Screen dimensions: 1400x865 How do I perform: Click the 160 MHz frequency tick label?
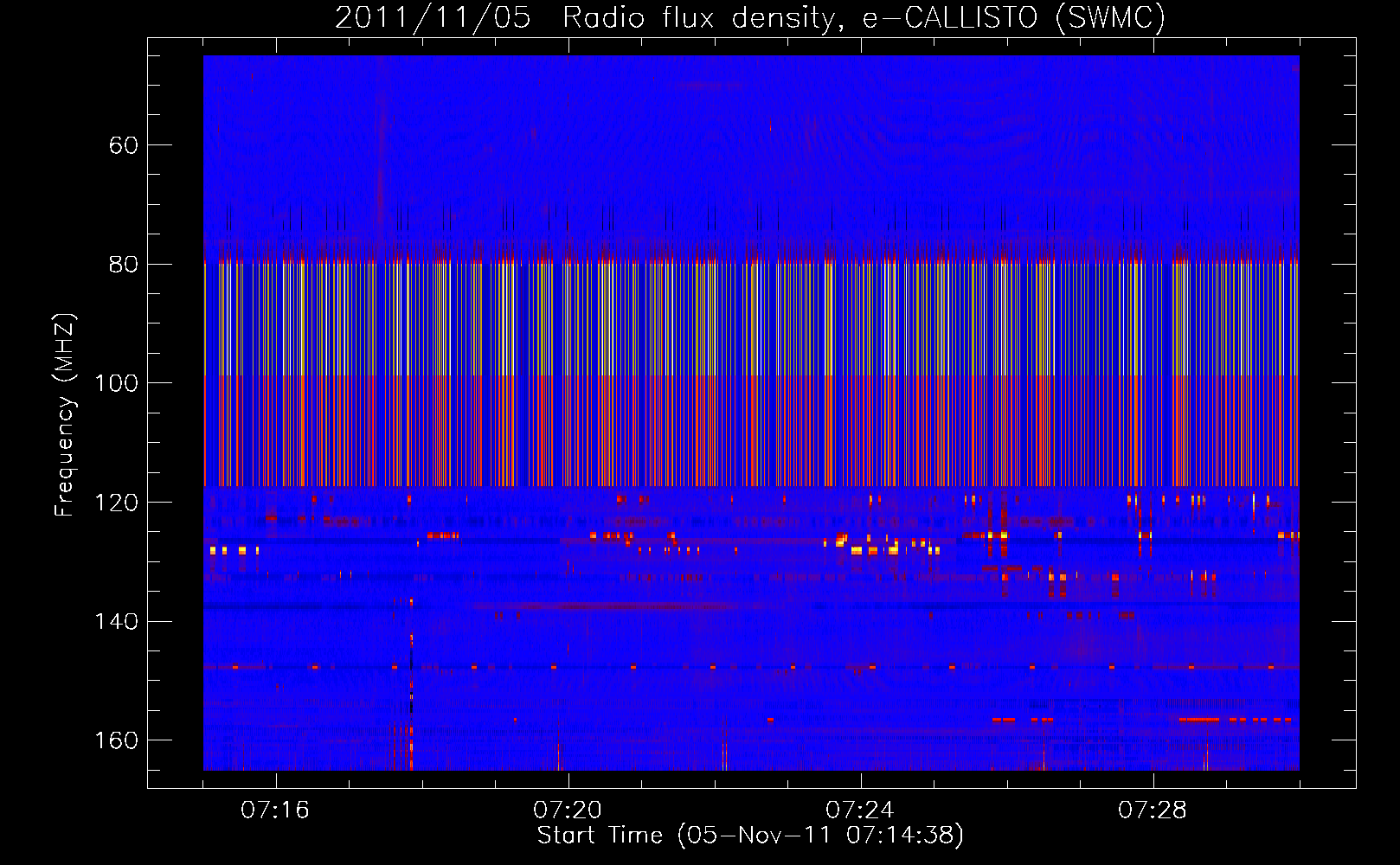pos(117,740)
